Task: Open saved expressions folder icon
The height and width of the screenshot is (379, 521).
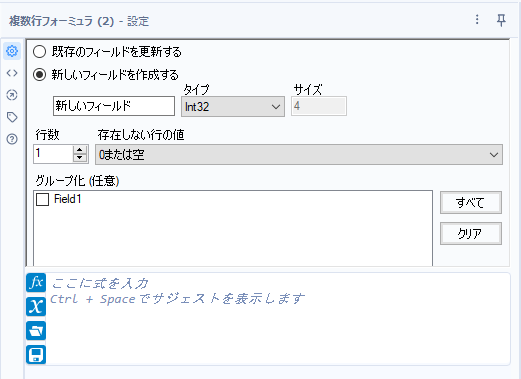Action: click(36, 330)
